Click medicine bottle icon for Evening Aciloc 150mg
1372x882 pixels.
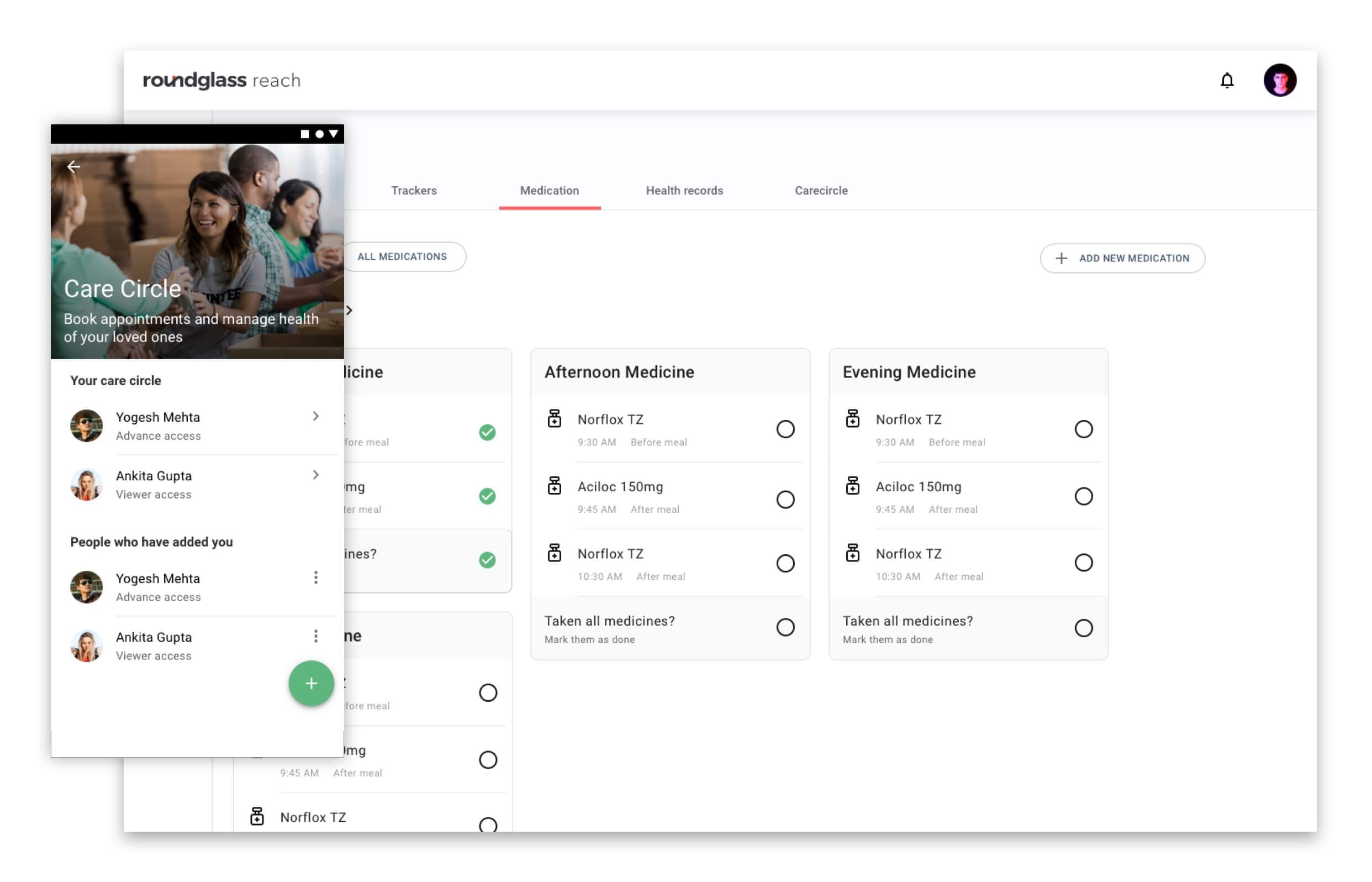pos(852,486)
